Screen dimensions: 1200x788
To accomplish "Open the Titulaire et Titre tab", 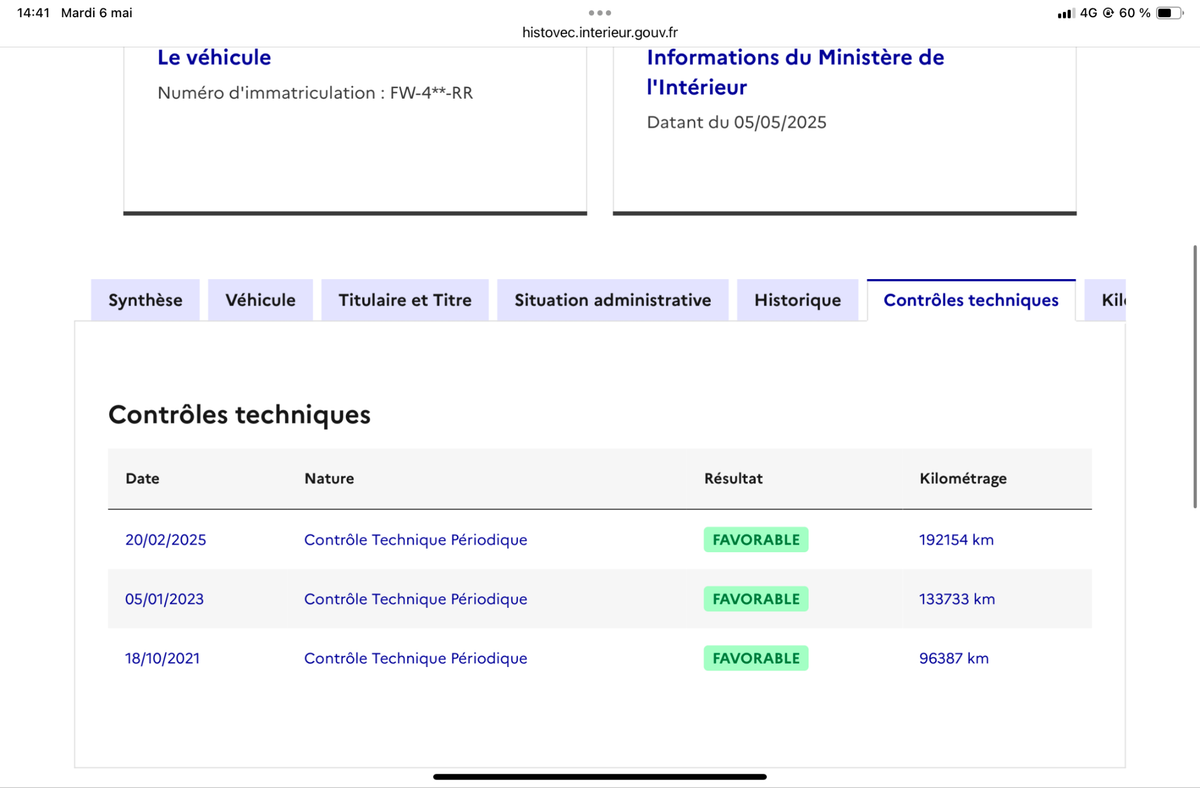I will (405, 300).
